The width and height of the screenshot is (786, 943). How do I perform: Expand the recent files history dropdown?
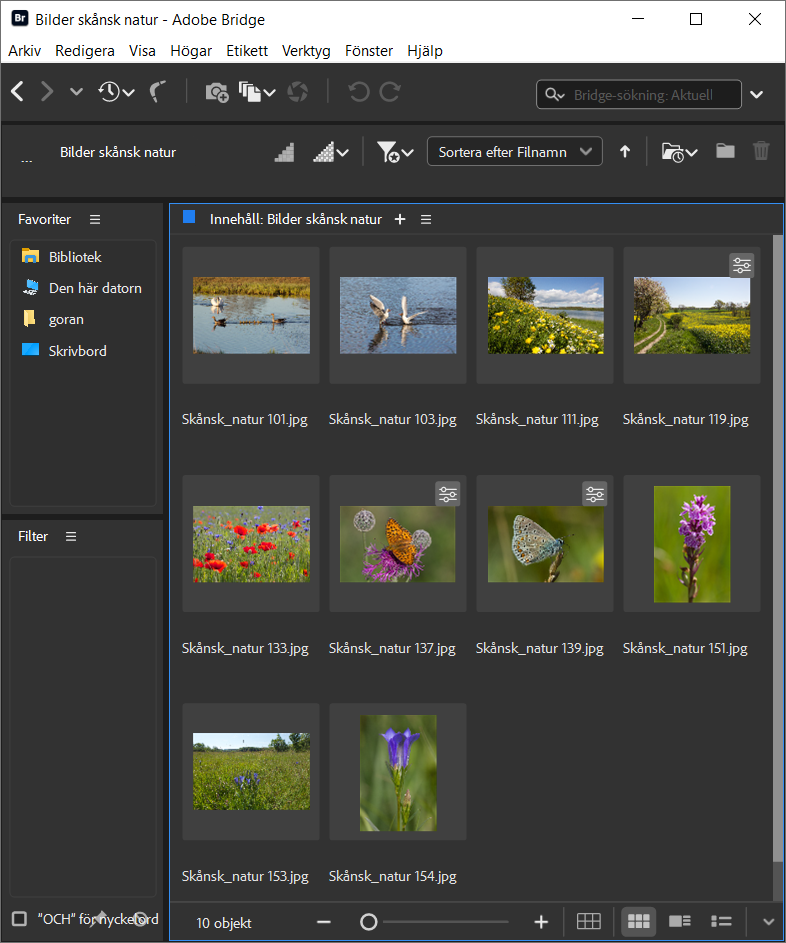coord(116,93)
